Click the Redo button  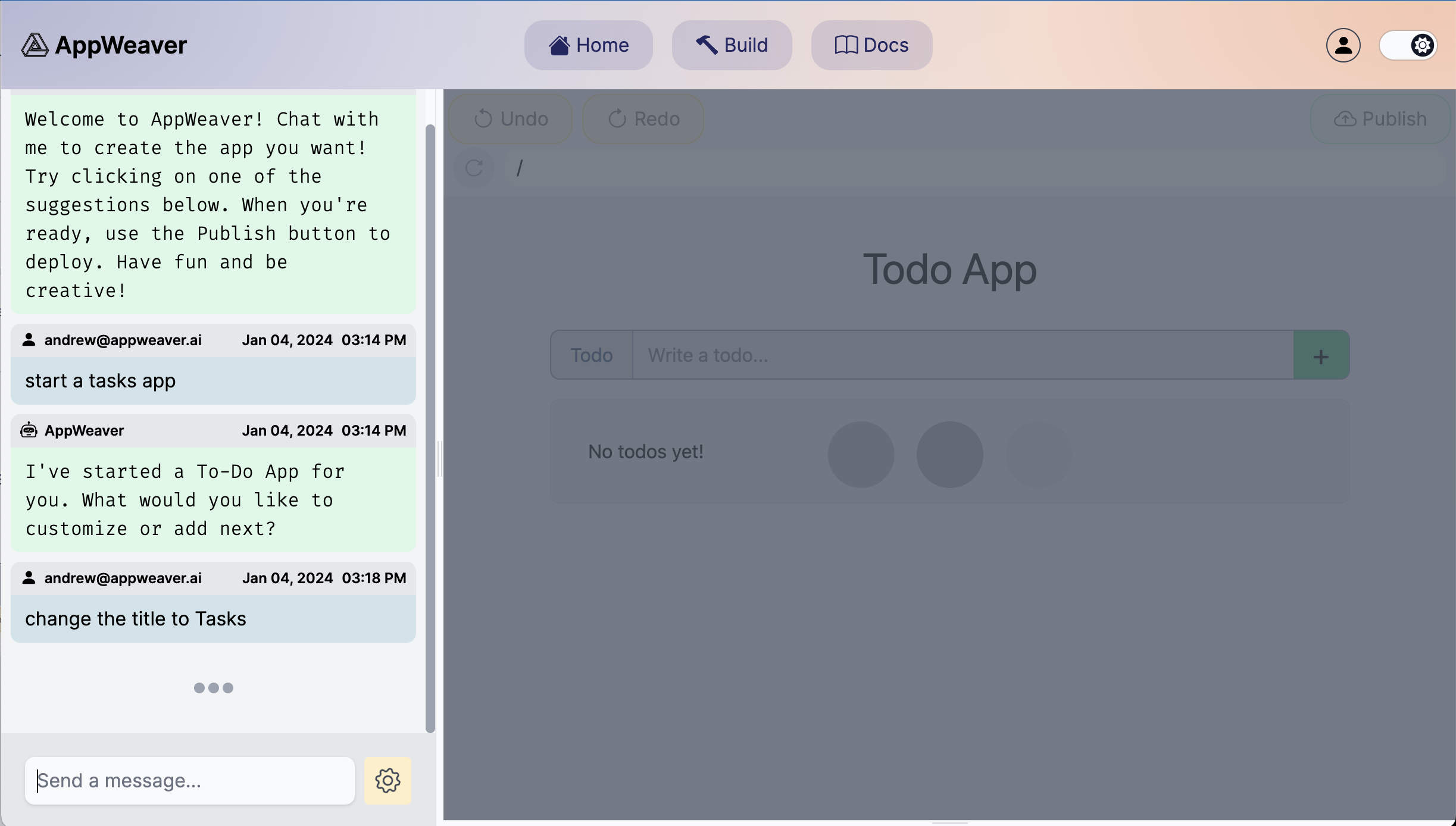(643, 119)
